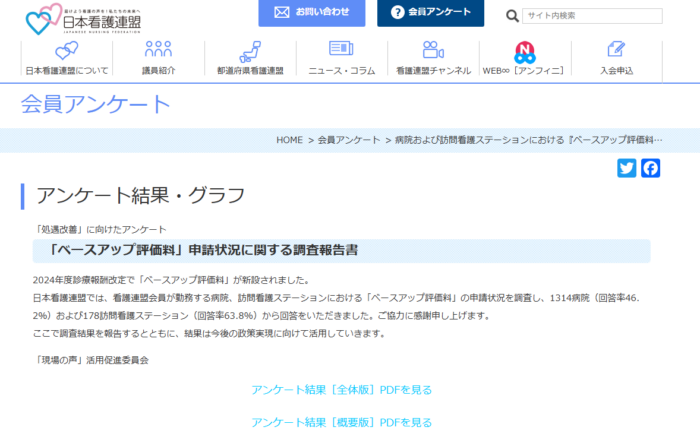The height and width of the screenshot is (443, 700).
Task: Click the ニュース・コラム newspaper icon
Action: (x=341, y=50)
